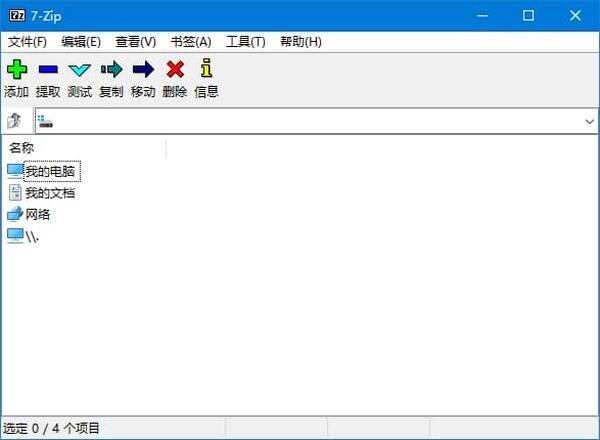Viewport: 600px width, 440px height.
Task: Select the 我的文档 list entry text
Action: pyautogui.click(x=50, y=193)
